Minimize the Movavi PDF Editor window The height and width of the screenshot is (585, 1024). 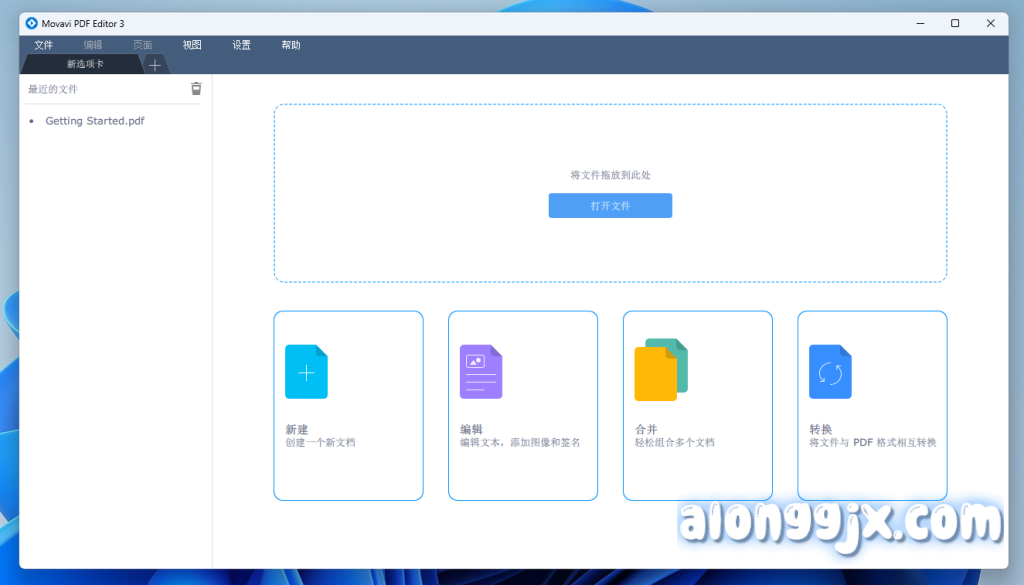click(921, 23)
